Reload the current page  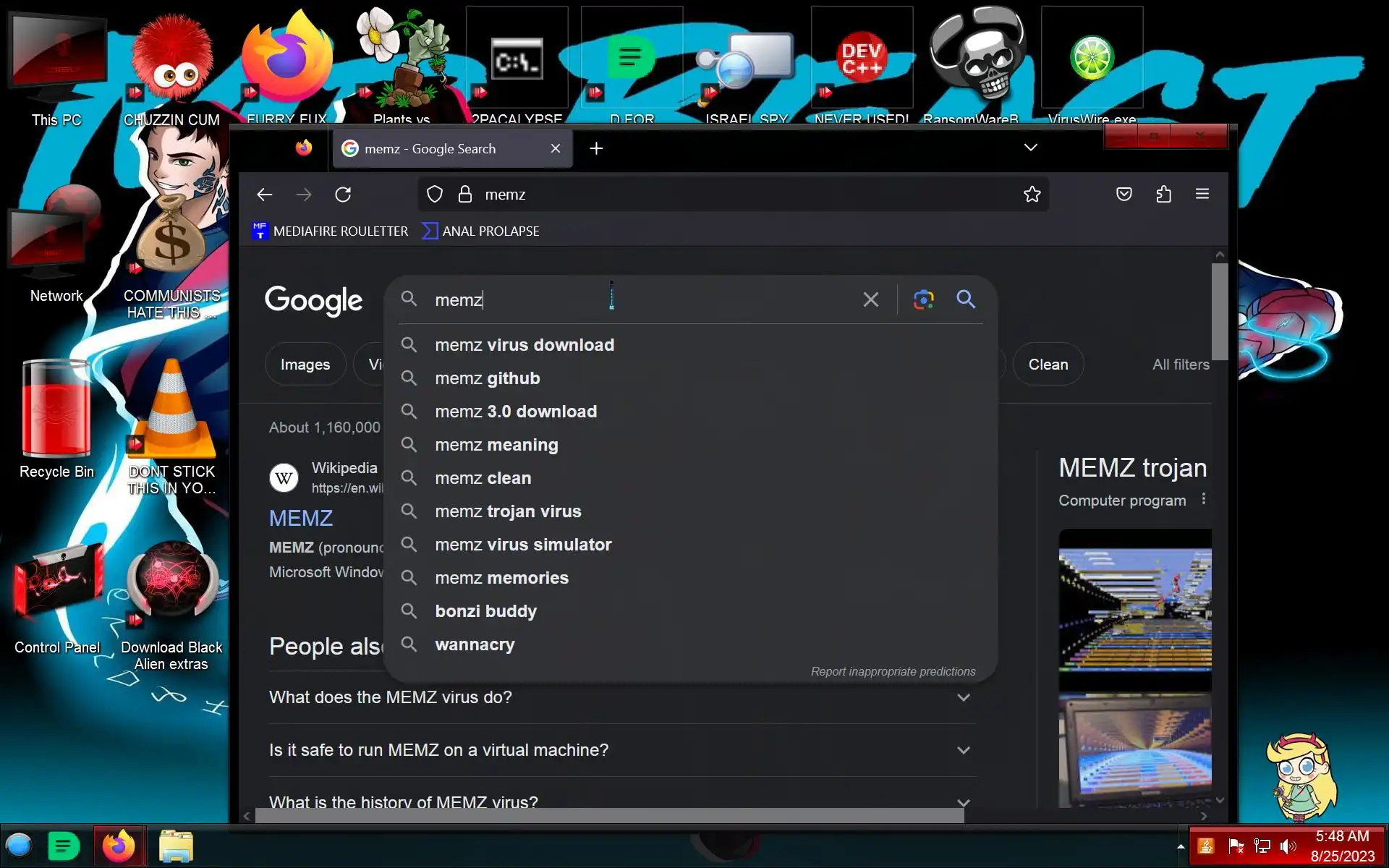[343, 194]
